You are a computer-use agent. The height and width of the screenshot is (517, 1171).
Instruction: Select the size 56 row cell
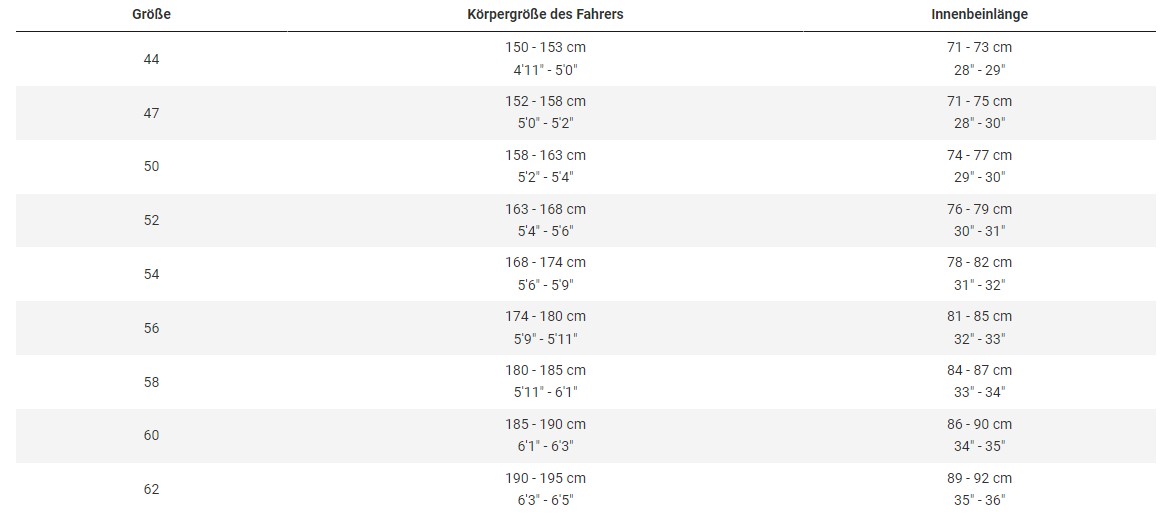tap(152, 328)
